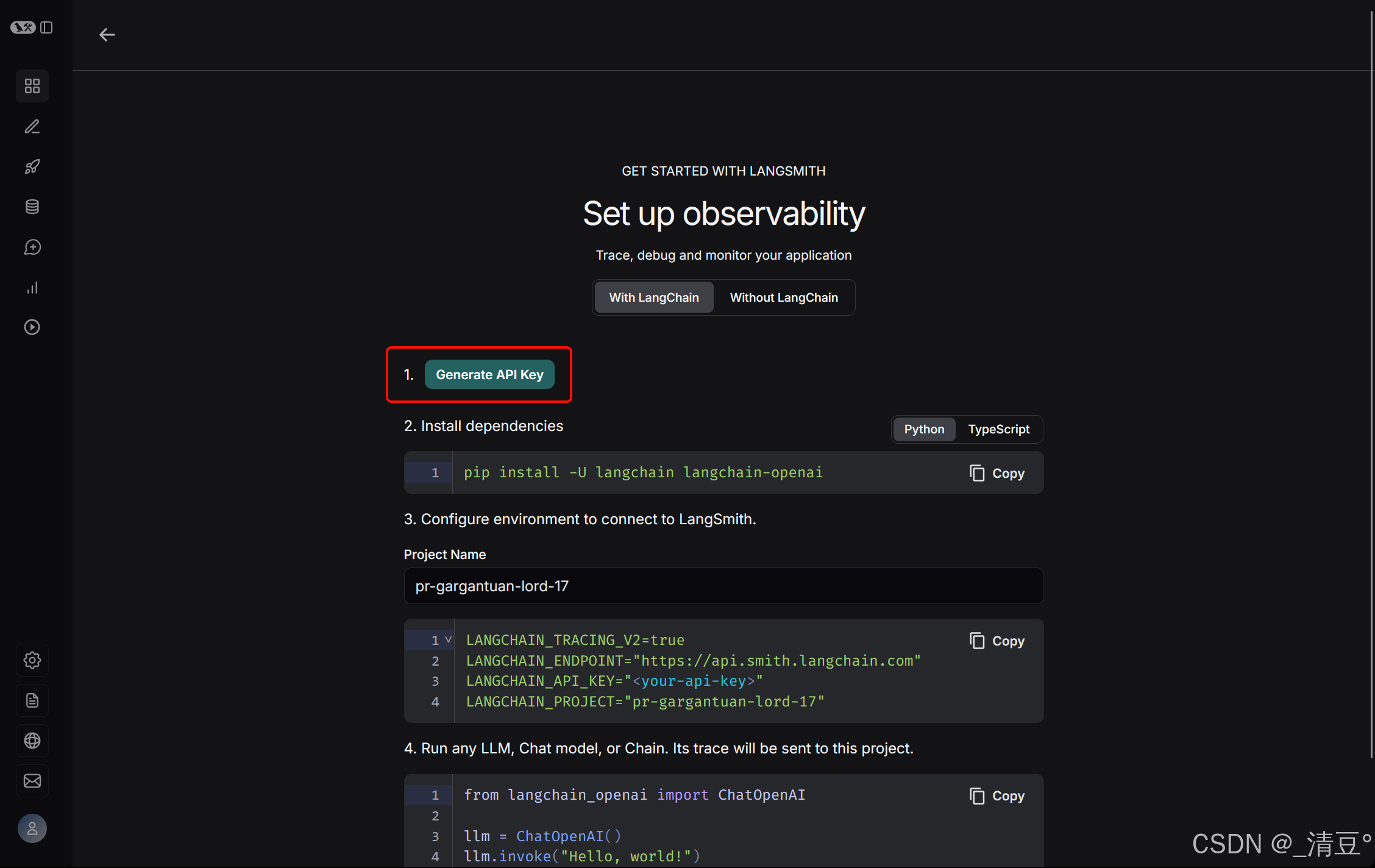Click the LANGCHAIN_ENDPOINT line of code
Viewport: 1375px width, 868px height.
point(694,661)
